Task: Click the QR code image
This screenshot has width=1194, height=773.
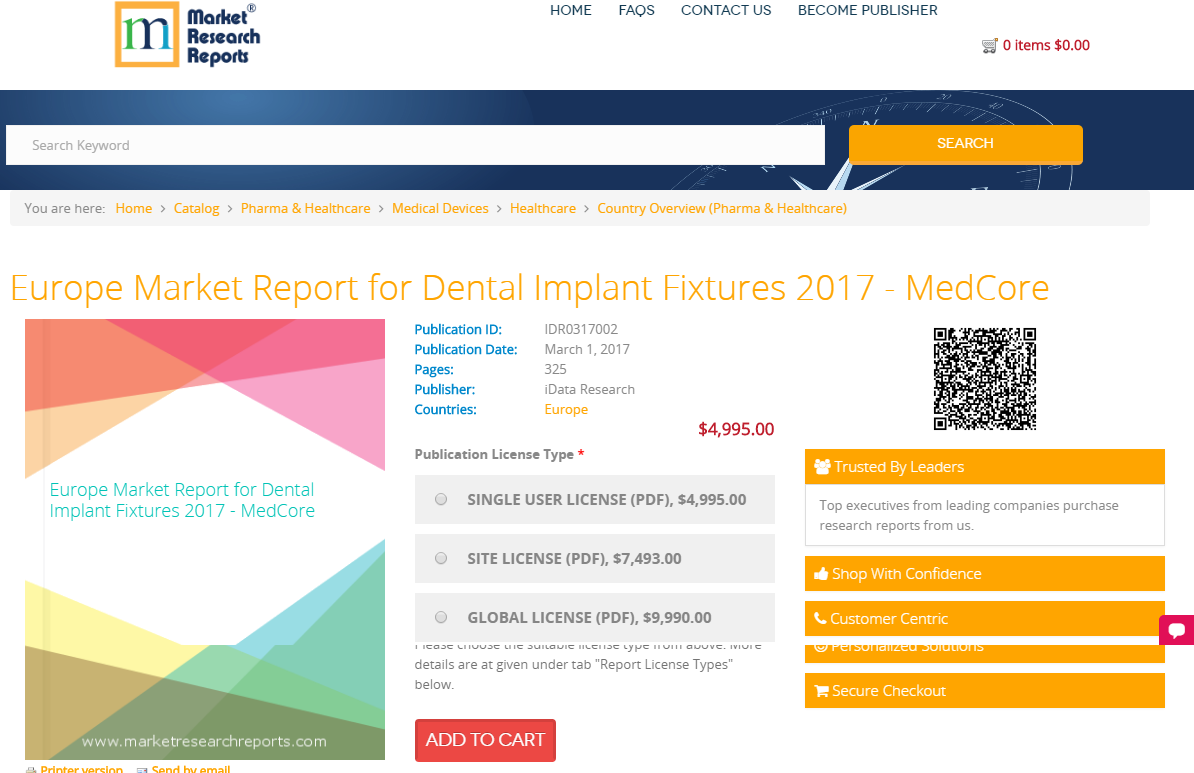Action: [985, 379]
